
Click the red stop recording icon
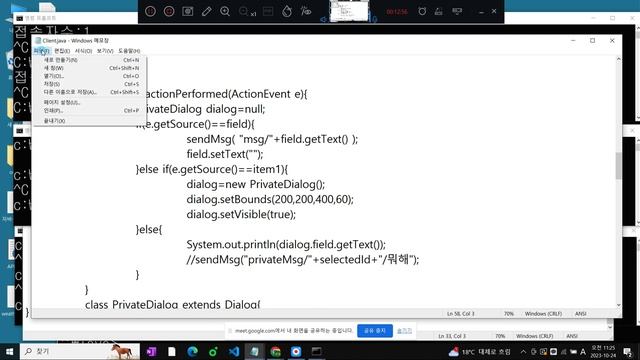point(169,11)
